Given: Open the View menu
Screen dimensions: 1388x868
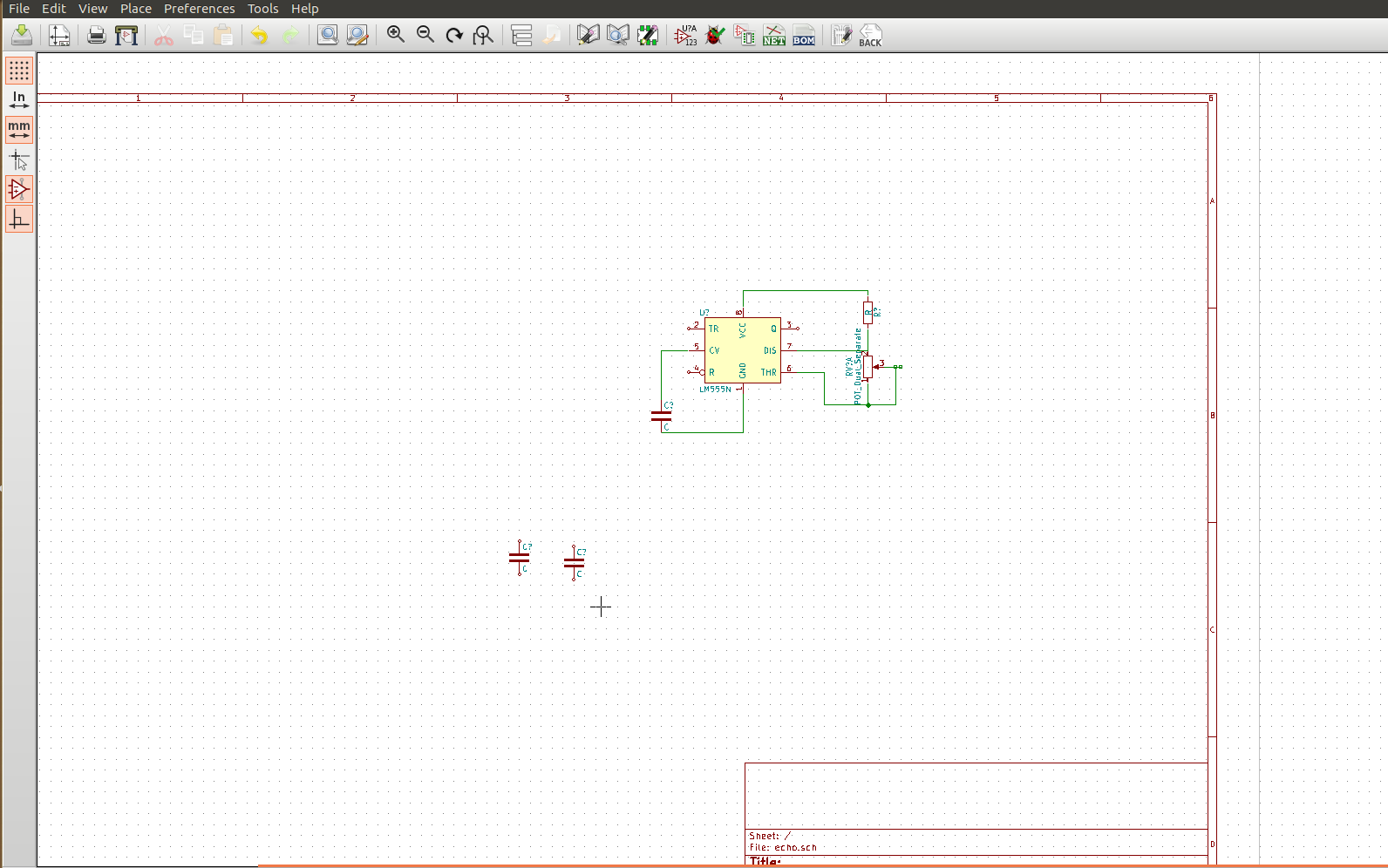Looking at the screenshot, I should click(x=93, y=8).
